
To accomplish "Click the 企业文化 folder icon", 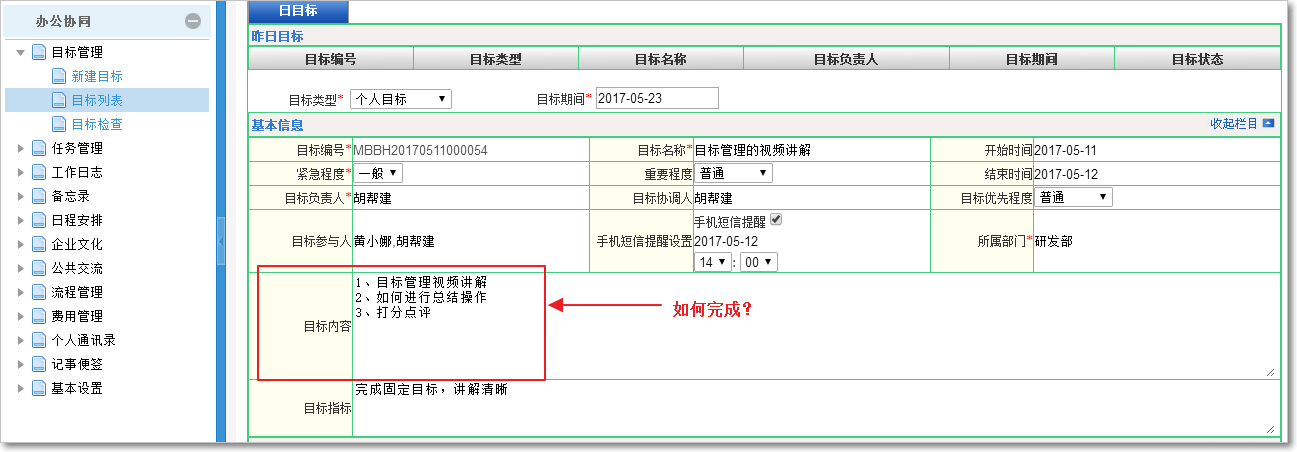I will pyautogui.click(x=39, y=244).
